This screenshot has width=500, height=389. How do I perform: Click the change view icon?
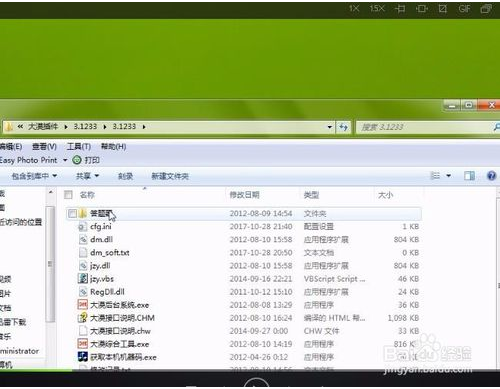click(435, 175)
